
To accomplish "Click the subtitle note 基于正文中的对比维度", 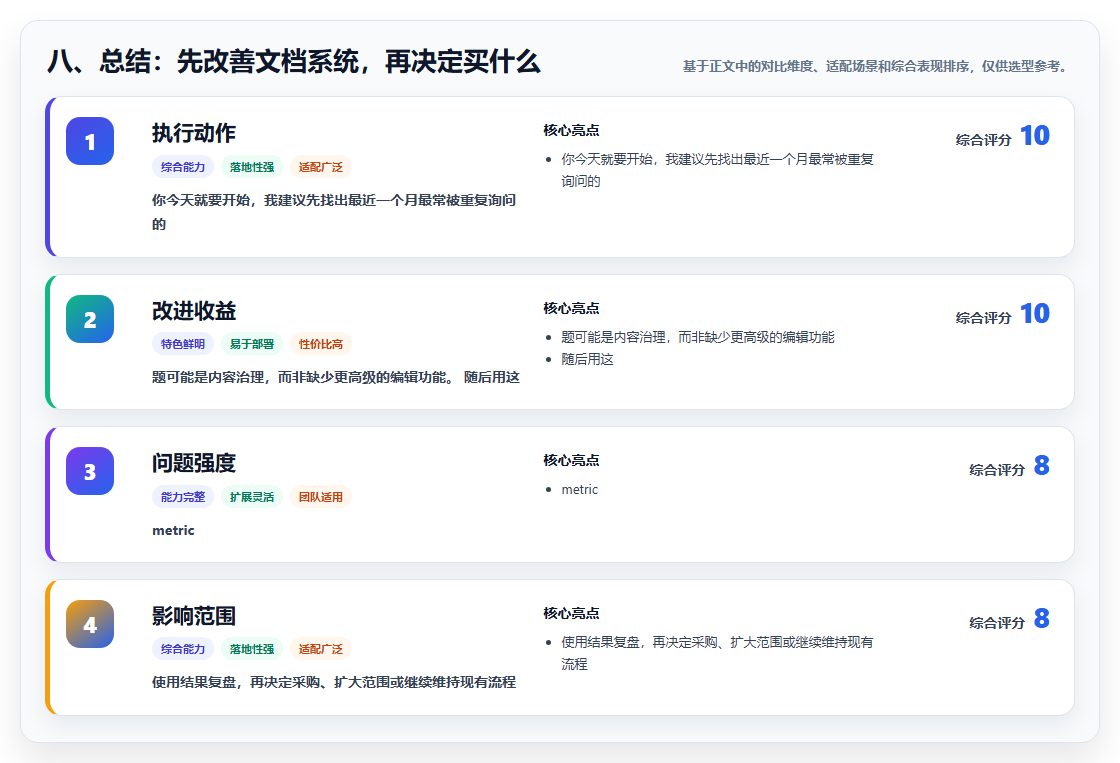I will point(878,66).
